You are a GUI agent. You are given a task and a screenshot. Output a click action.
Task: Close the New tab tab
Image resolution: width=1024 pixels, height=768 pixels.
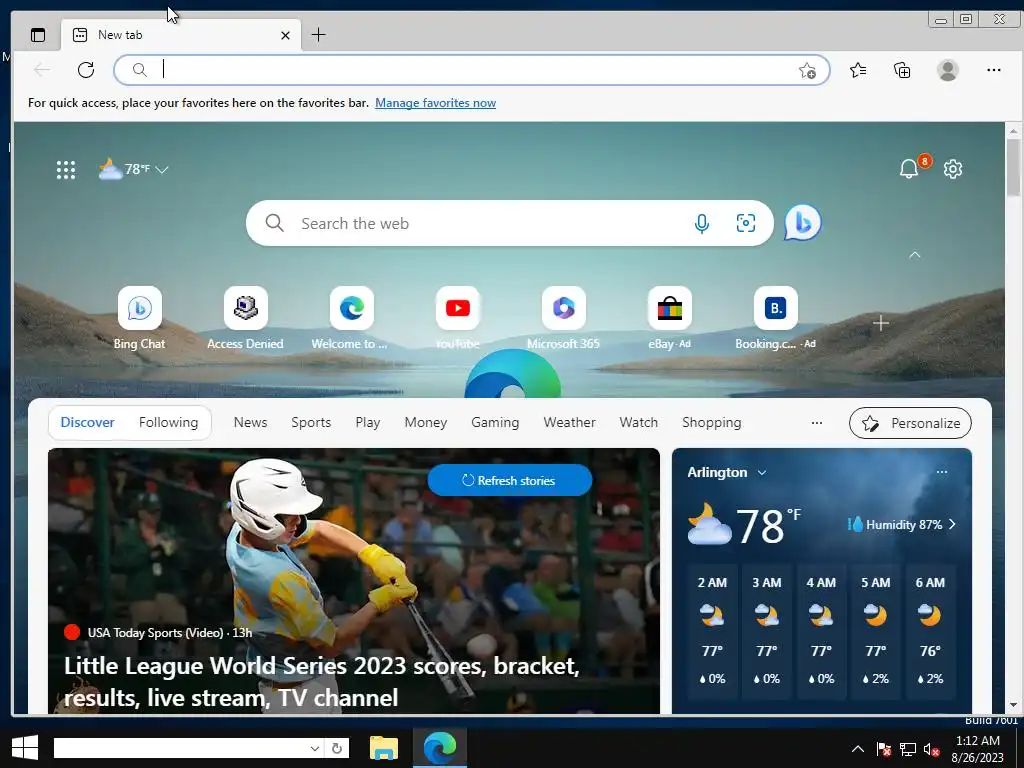tap(285, 35)
